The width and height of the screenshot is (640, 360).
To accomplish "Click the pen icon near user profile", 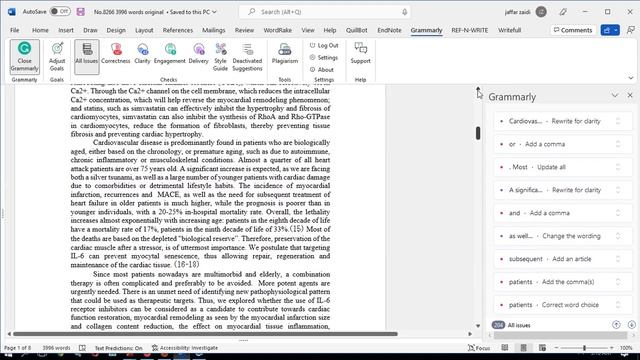I will point(563,12).
